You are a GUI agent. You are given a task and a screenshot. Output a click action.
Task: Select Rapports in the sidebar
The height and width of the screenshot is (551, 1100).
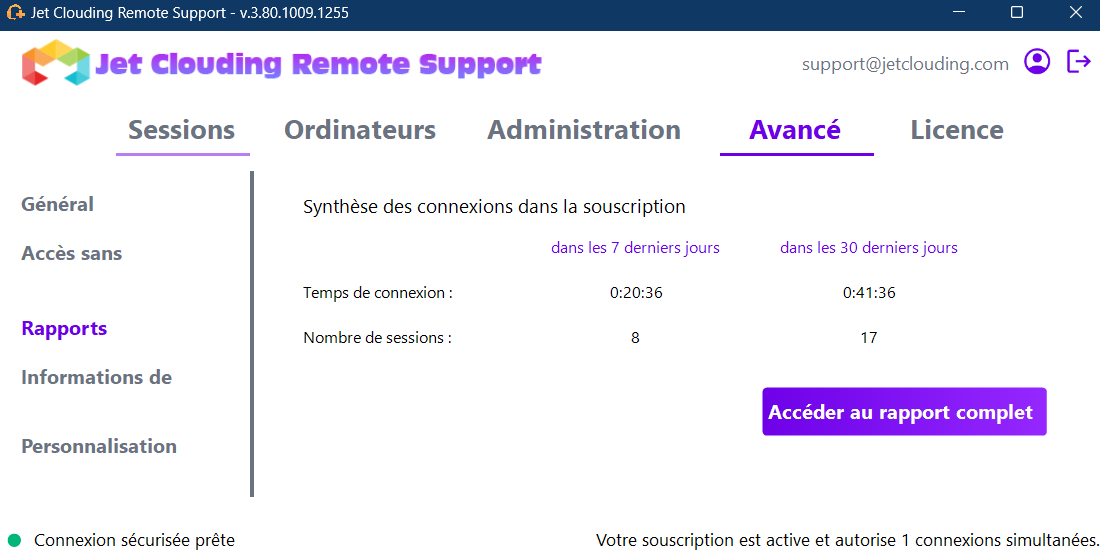click(64, 328)
